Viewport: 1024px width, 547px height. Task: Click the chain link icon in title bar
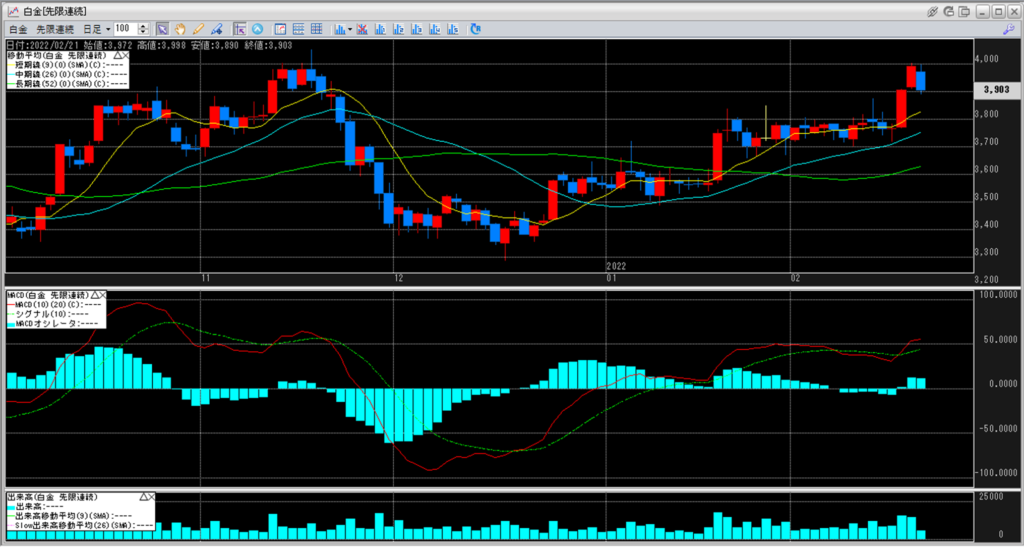point(933,11)
